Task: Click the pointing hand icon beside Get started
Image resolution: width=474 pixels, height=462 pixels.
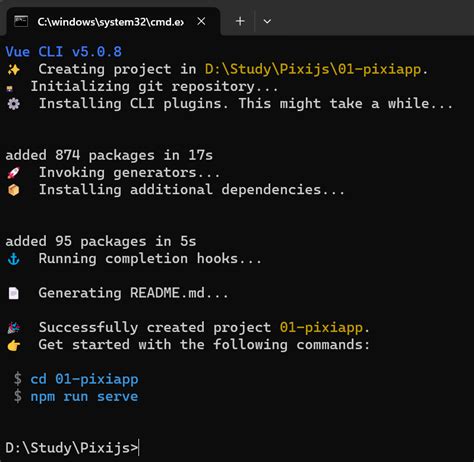Action: 14,345
